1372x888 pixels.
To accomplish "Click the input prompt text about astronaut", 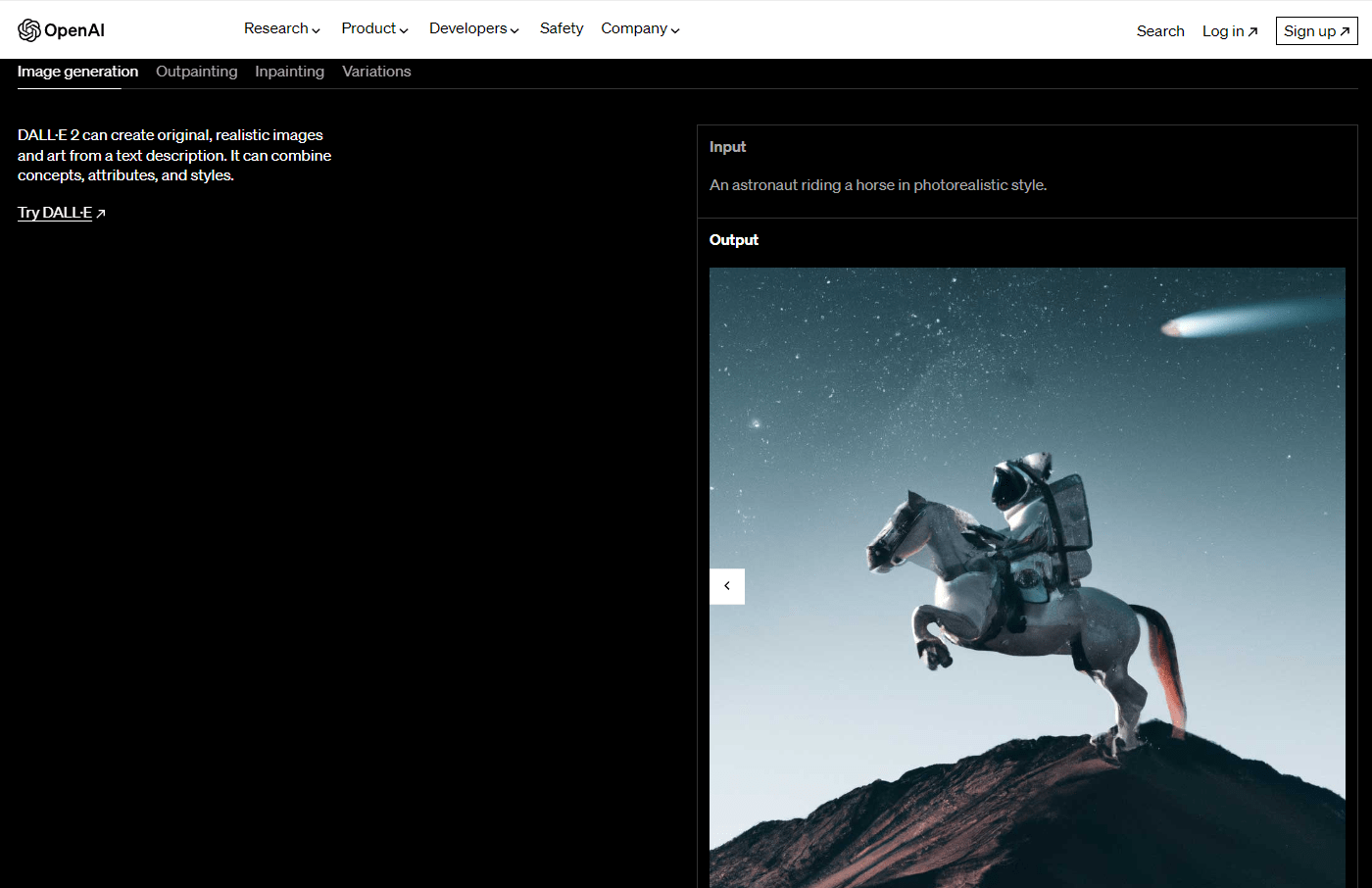I will 878,185.
